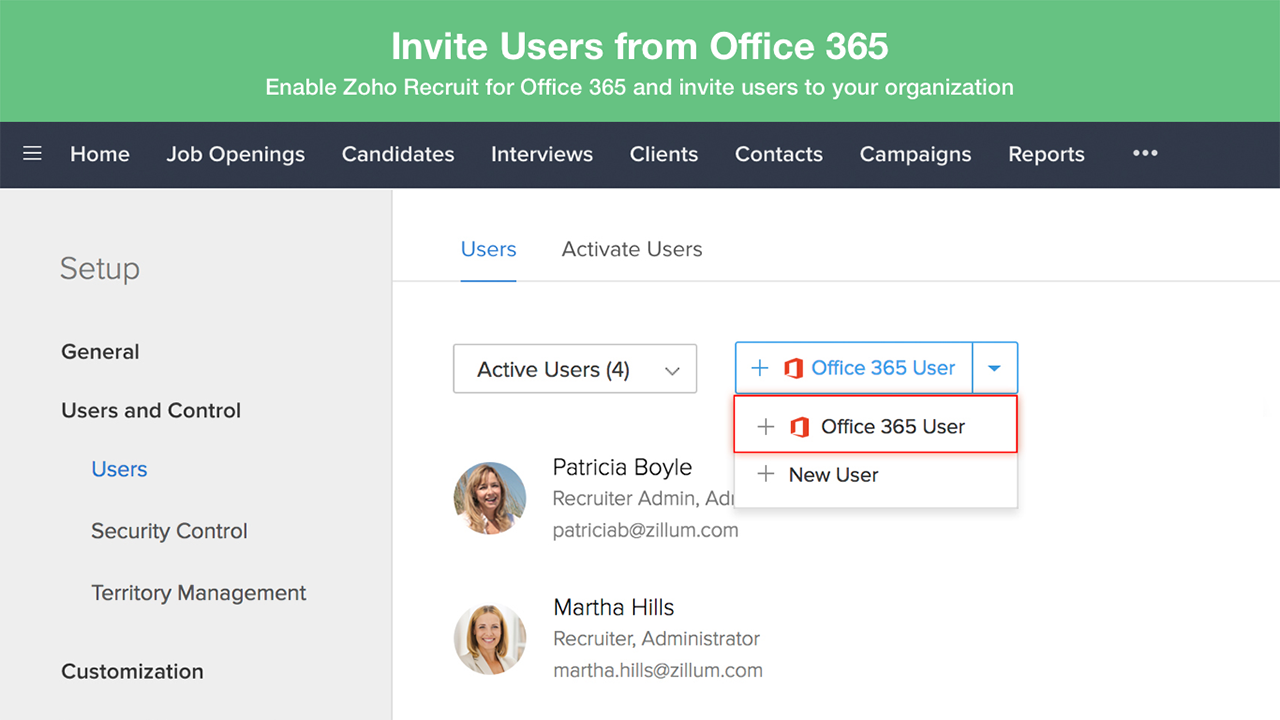Open Candidates module
The width and height of the screenshot is (1280, 720).
[398, 154]
